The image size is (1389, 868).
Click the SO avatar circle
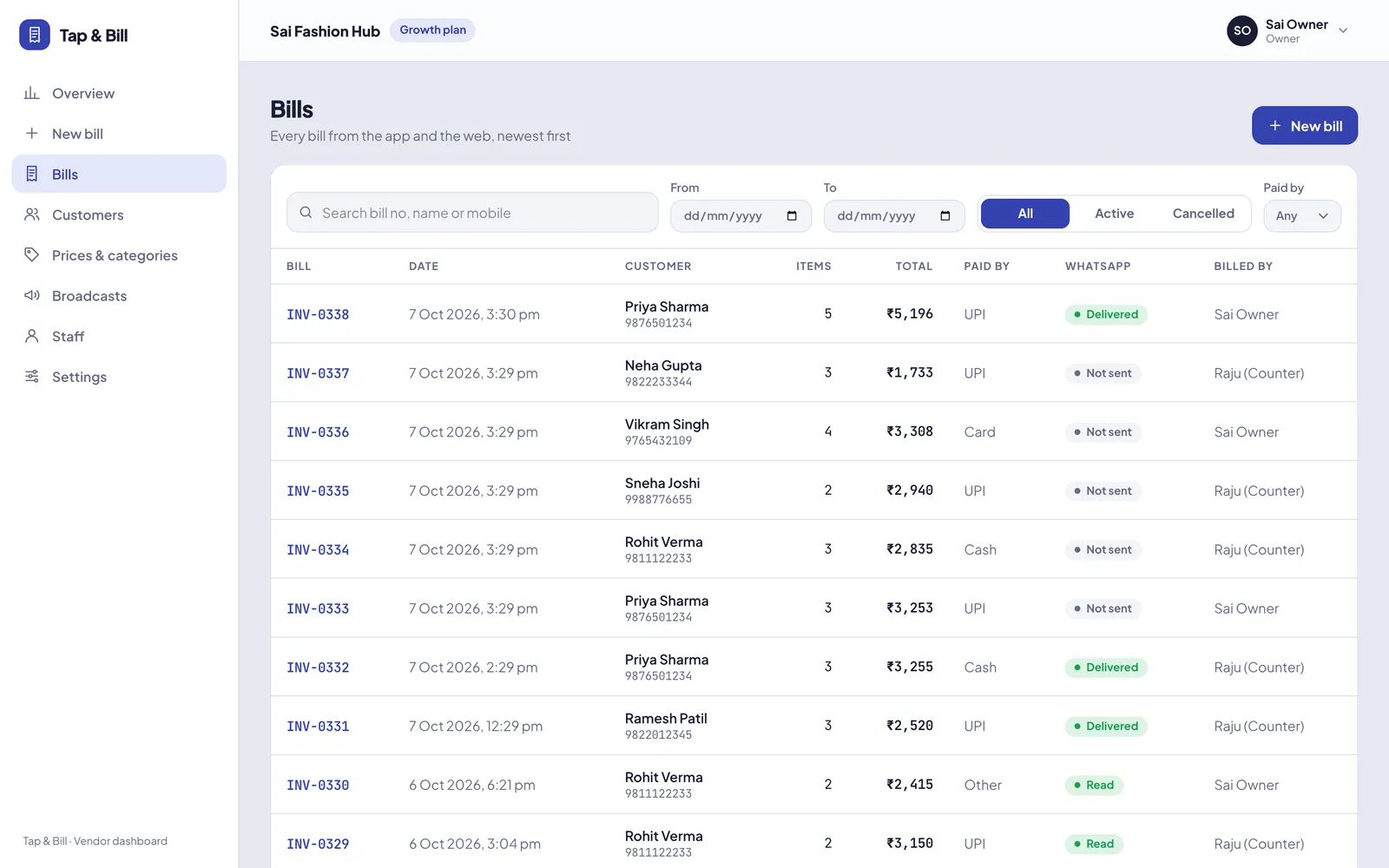1242,30
